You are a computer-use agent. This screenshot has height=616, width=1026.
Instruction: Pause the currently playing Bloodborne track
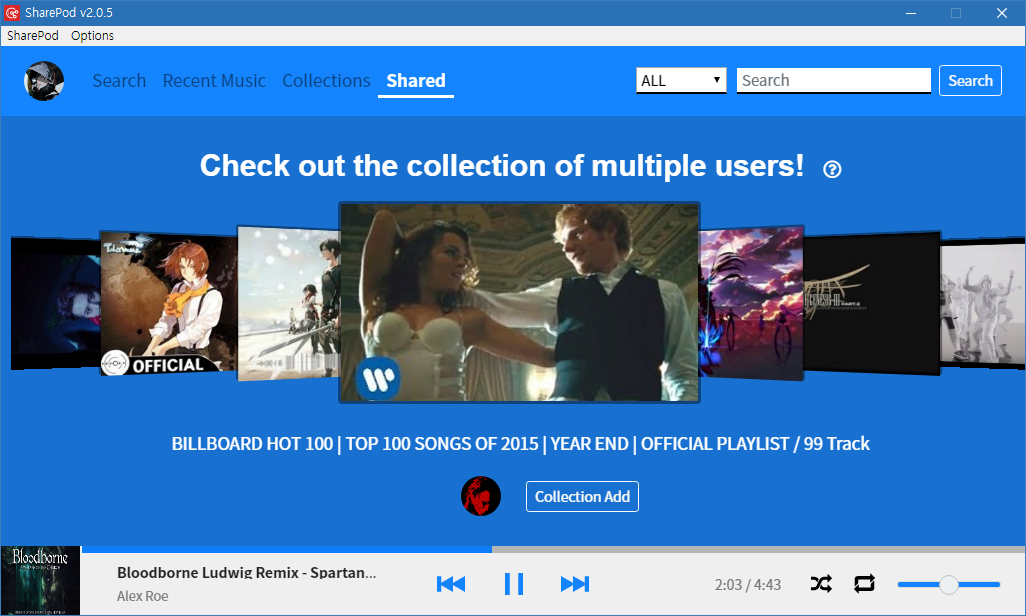click(x=513, y=583)
